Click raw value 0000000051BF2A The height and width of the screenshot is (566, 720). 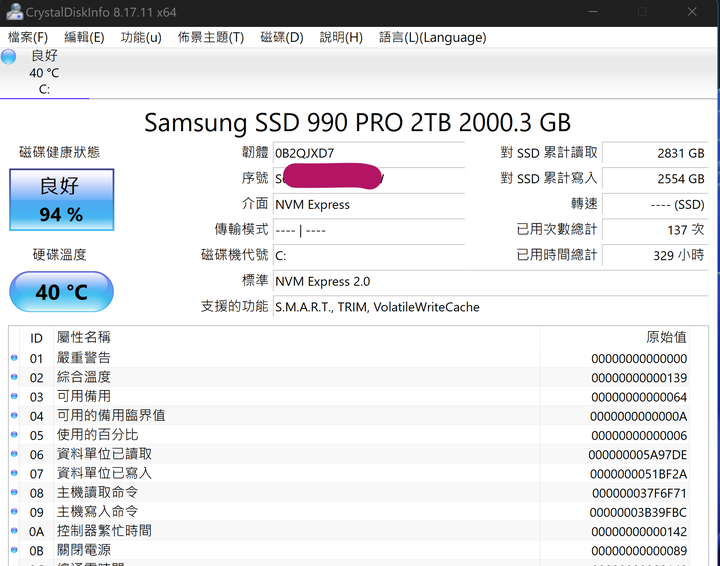click(x=639, y=474)
